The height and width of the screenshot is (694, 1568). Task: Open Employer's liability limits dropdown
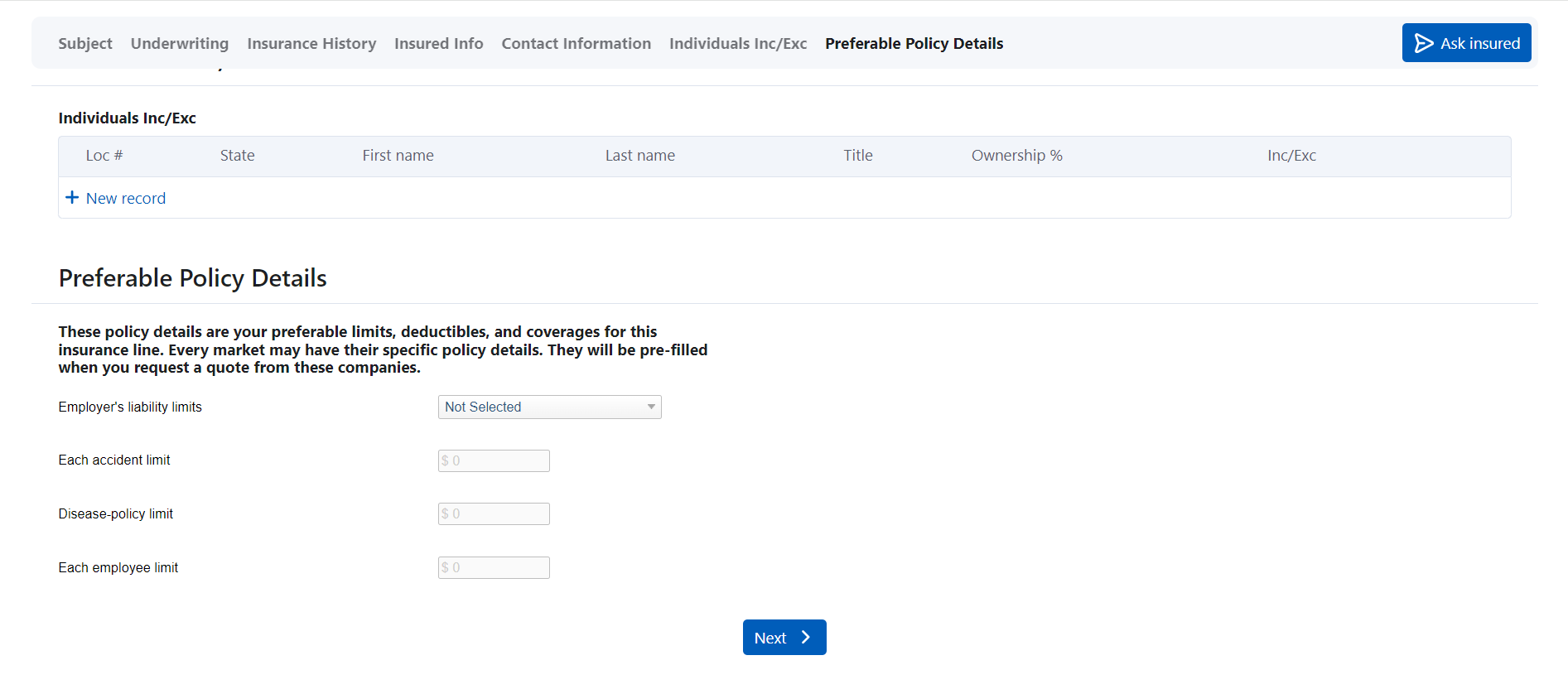(548, 407)
